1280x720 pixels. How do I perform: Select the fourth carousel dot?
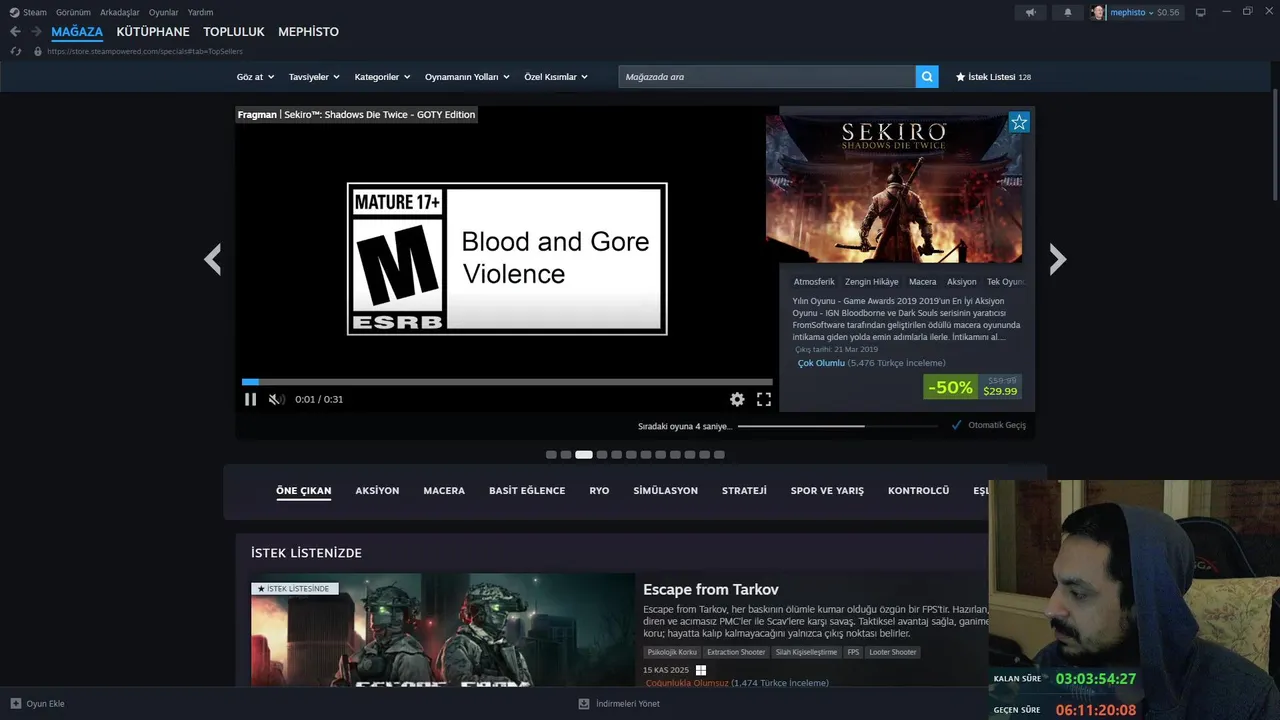[x=602, y=454]
